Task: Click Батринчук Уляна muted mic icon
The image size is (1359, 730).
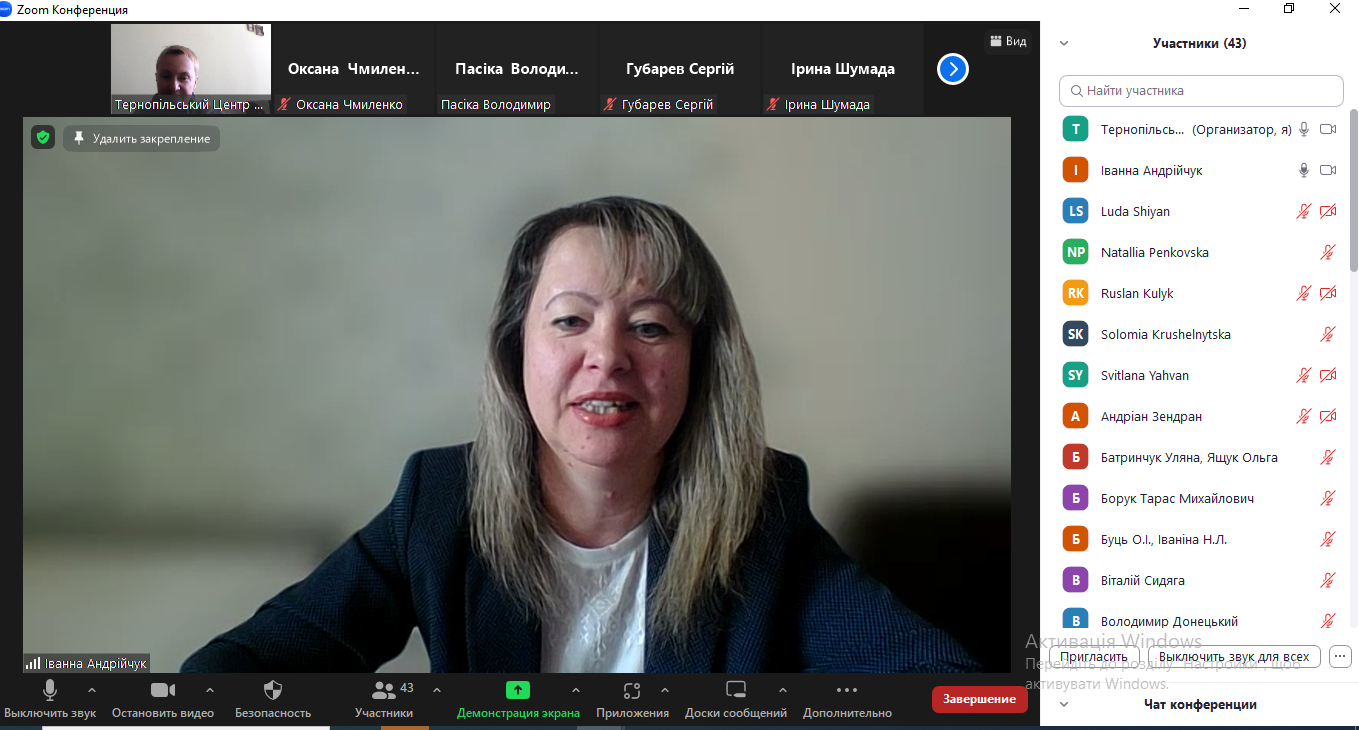Action: [1328, 457]
